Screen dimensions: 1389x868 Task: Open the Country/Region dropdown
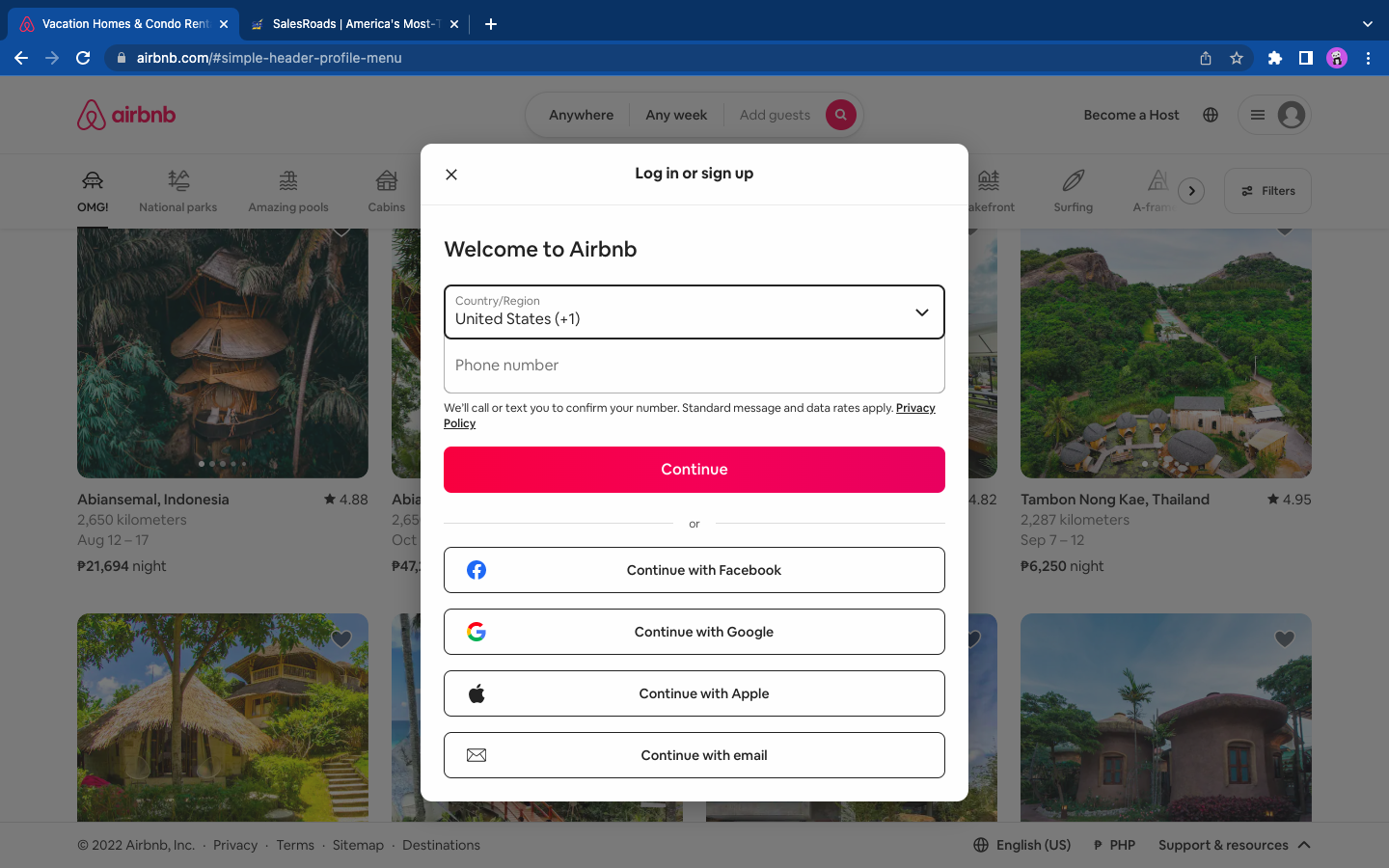point(694,312)
